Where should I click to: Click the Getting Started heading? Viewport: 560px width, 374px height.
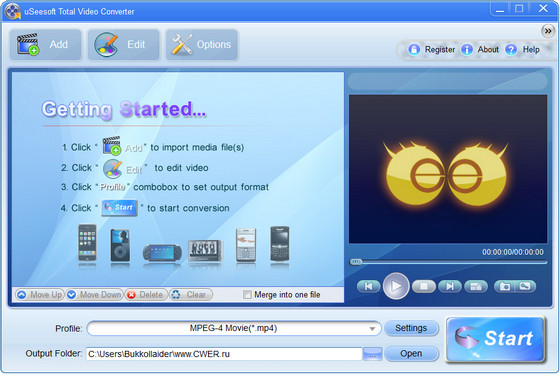click(124, 109)
